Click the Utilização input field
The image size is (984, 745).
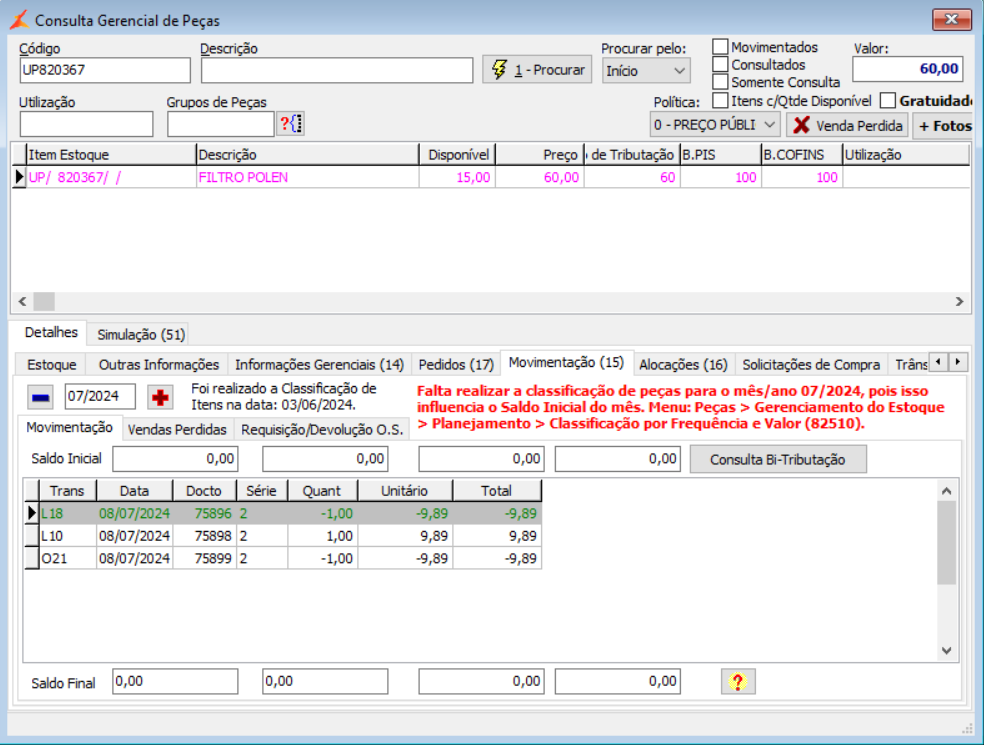coord(87,124)
